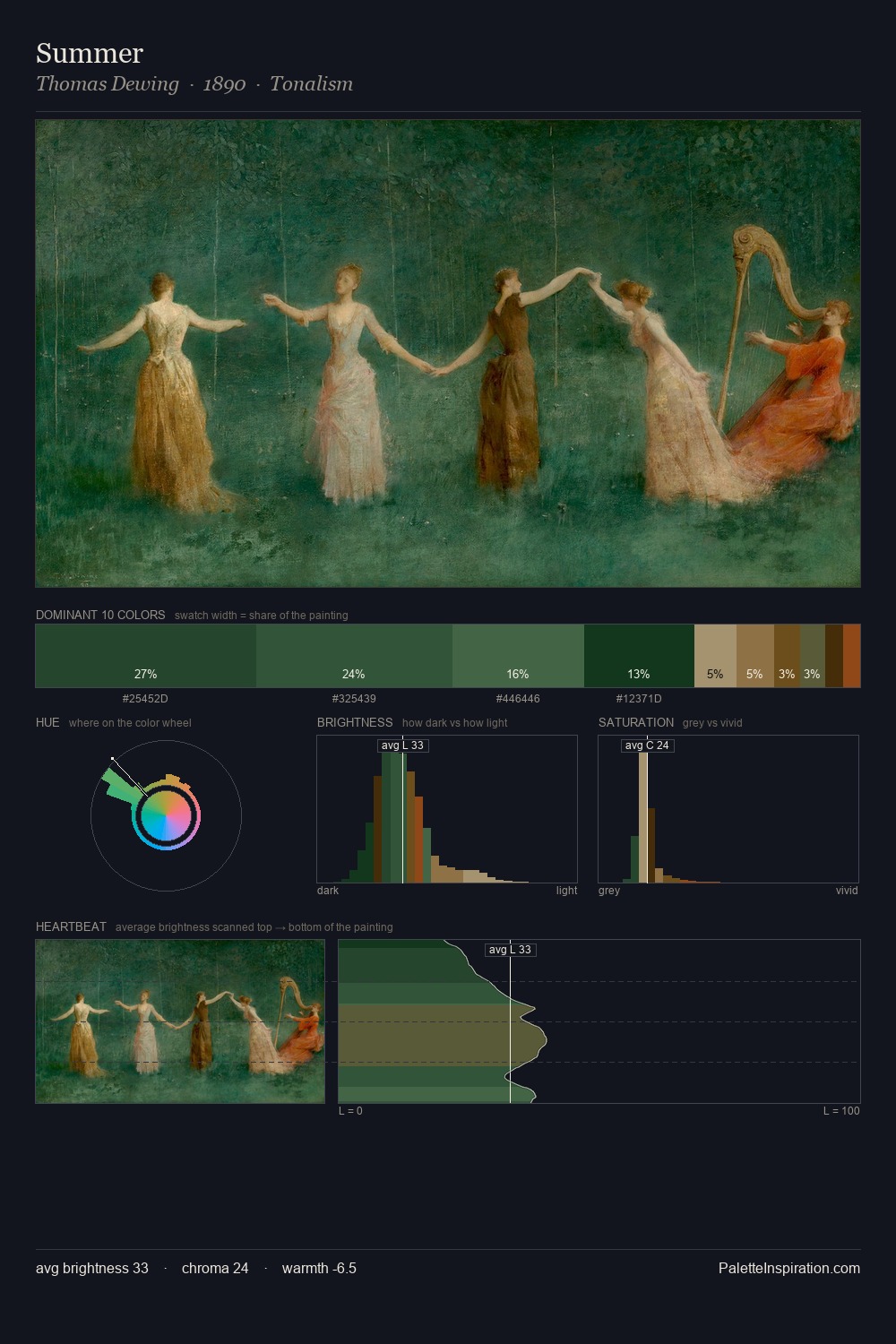896x1344 pixels.
Task: Select the 24% green swatch
Action: click(354, 656)
